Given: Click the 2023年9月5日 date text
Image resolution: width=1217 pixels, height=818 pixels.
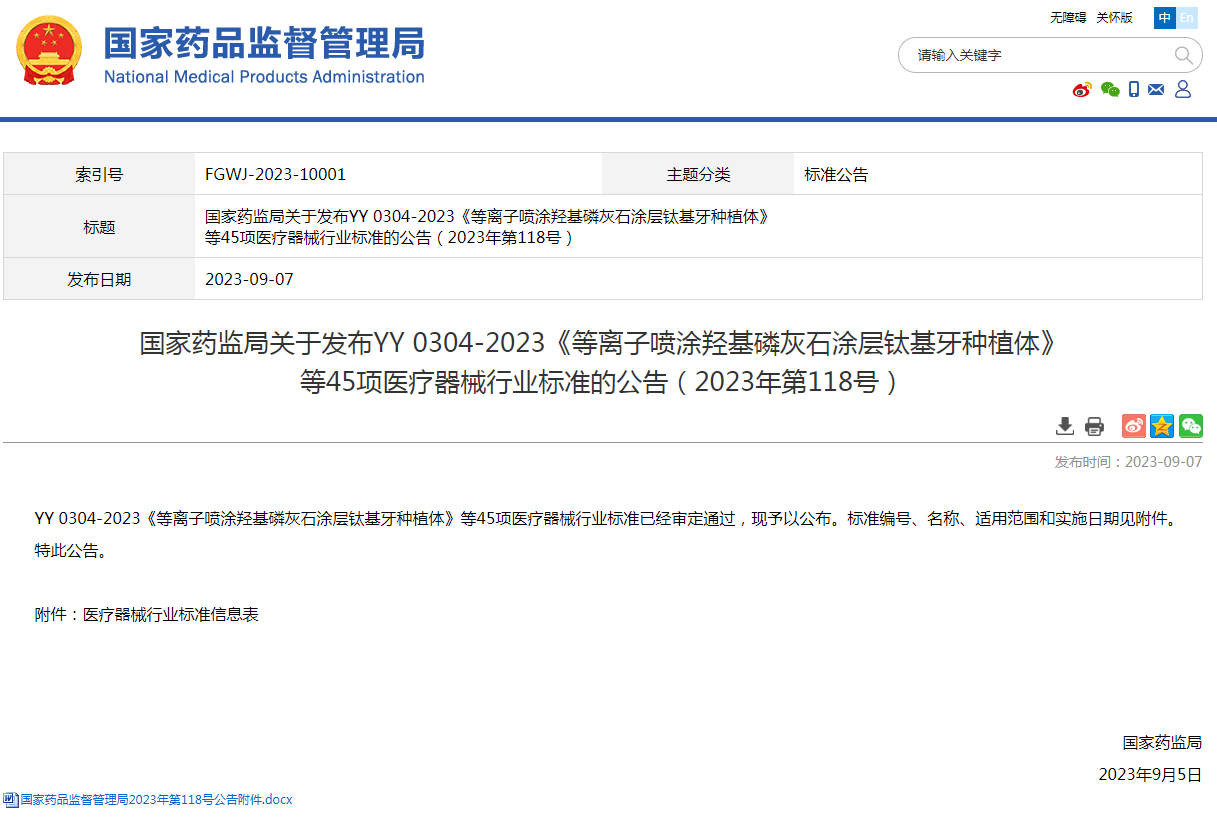Looking at the screenshot, I should 1150,774.
